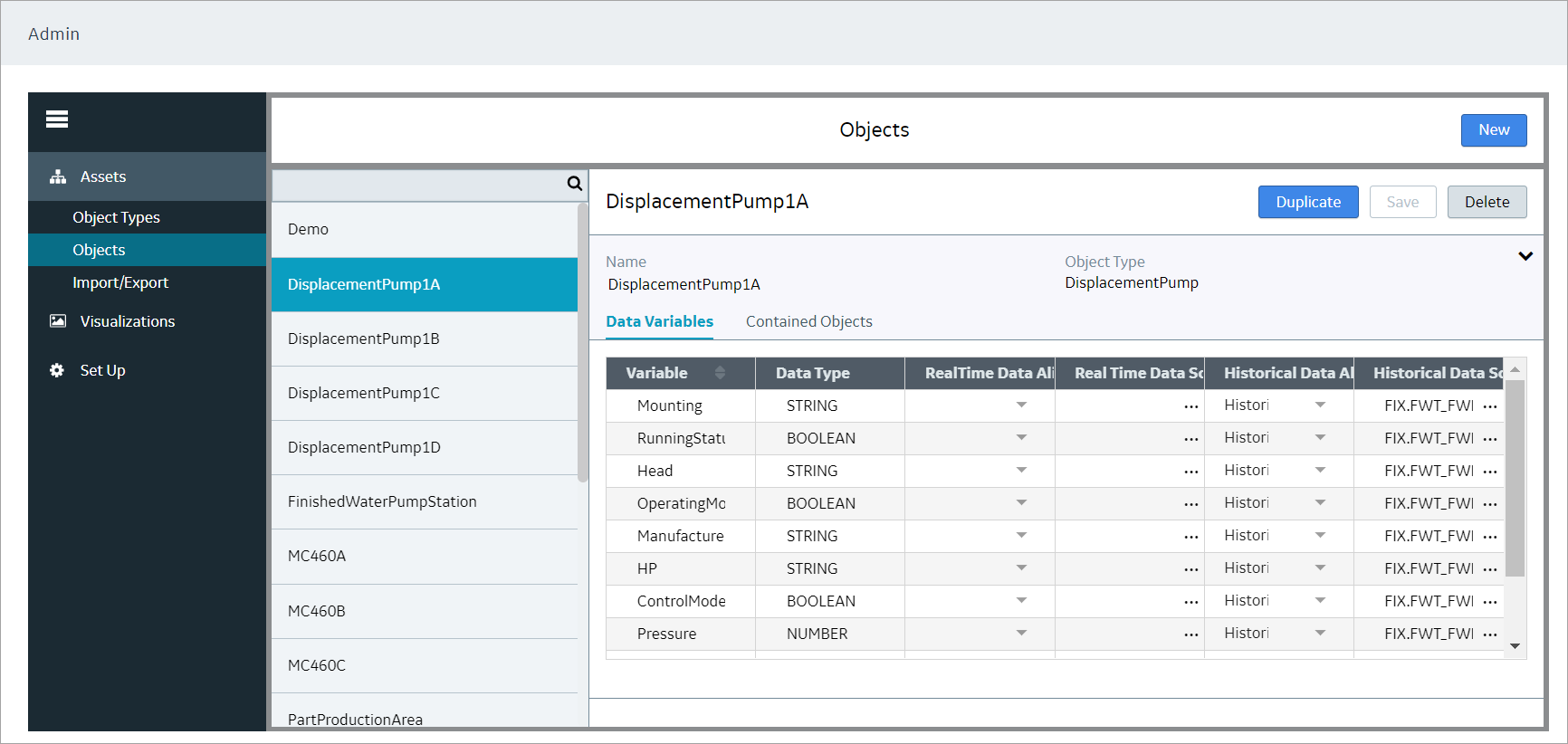1568x744 pixels.
Task: Click the search magnifier icon
Action: (575, 184)
